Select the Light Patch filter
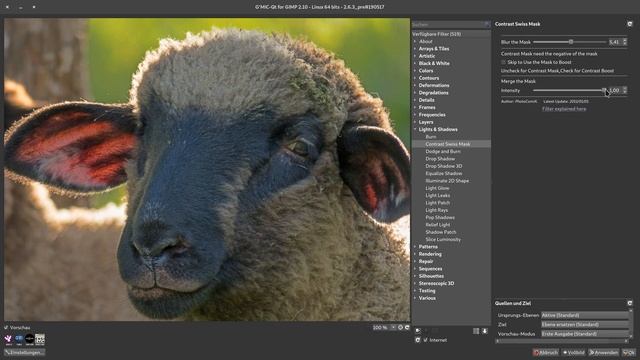Screen dimensions: 640x360 tap(438, 203)
